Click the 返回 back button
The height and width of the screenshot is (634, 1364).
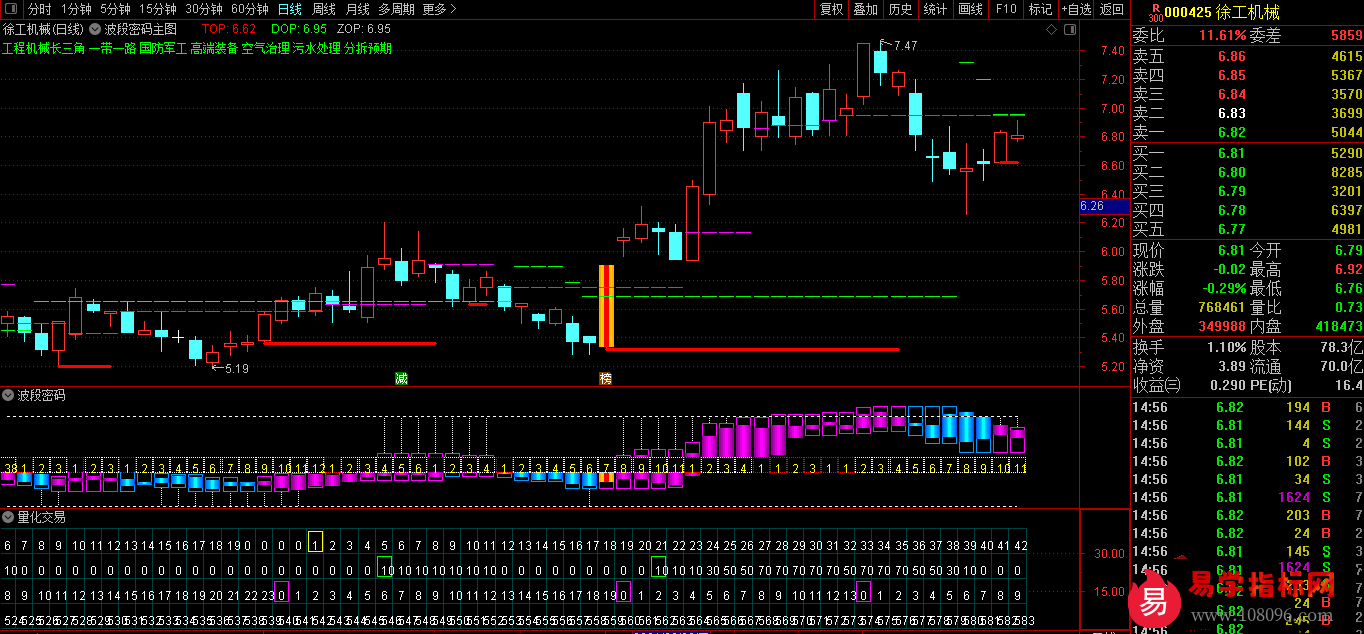point(1112,9)
